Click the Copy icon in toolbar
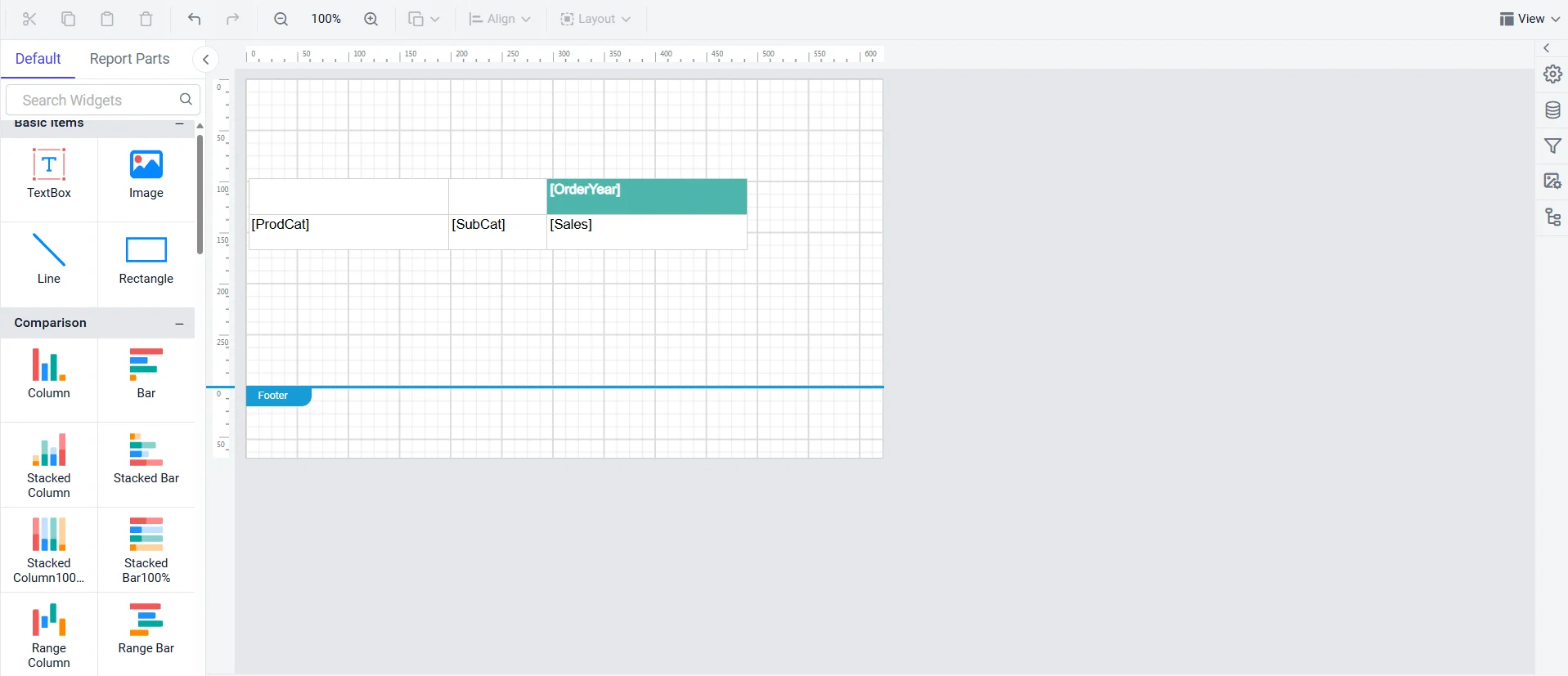1568x676 pixels. coord(69,19)
